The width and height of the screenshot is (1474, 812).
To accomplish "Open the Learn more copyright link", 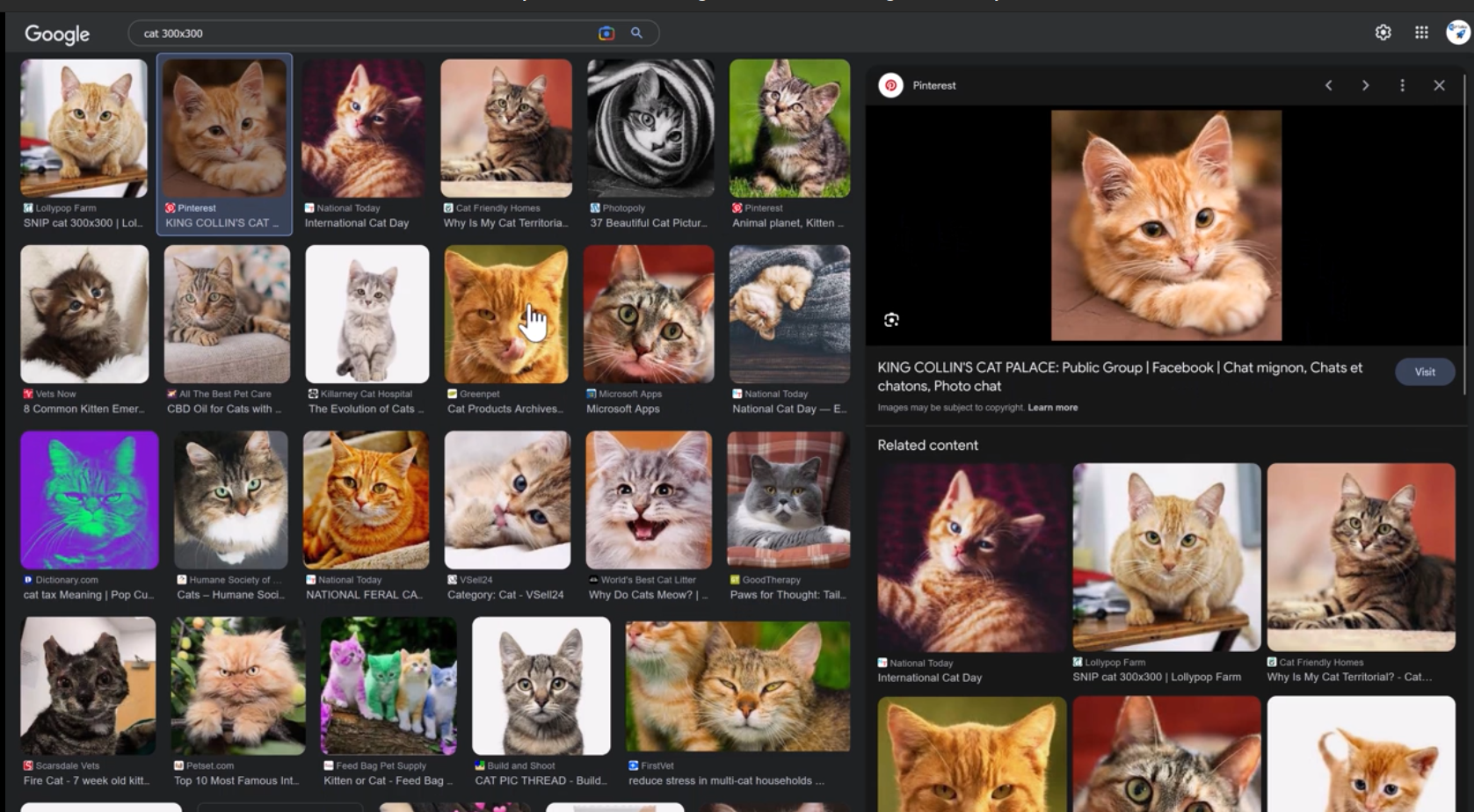I will [1052, 408].
